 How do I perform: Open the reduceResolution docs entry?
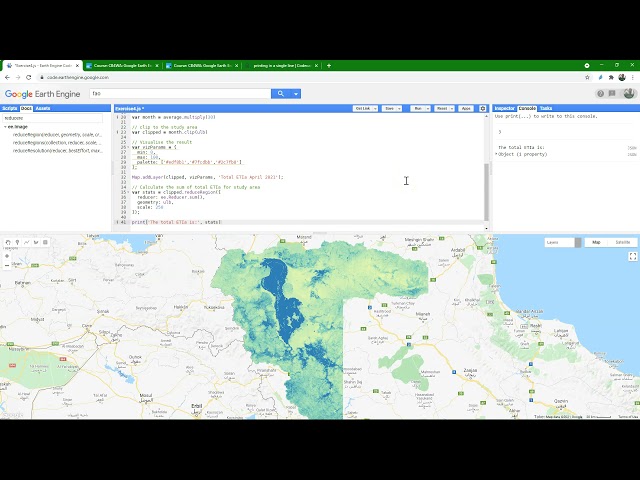[x=57, y=151]
